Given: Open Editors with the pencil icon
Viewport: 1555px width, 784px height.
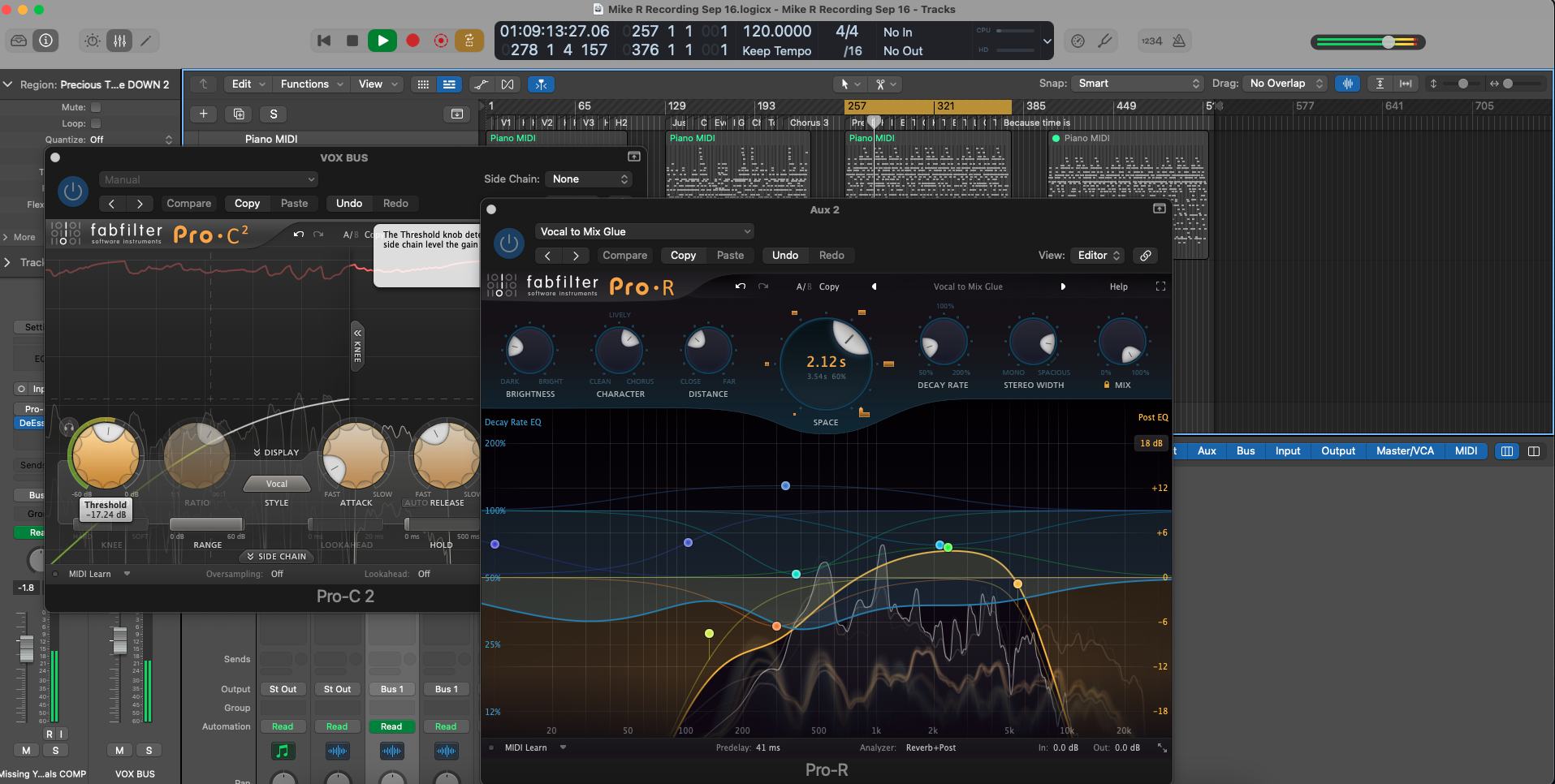Looking at the screenshot, I should (146, 41).
